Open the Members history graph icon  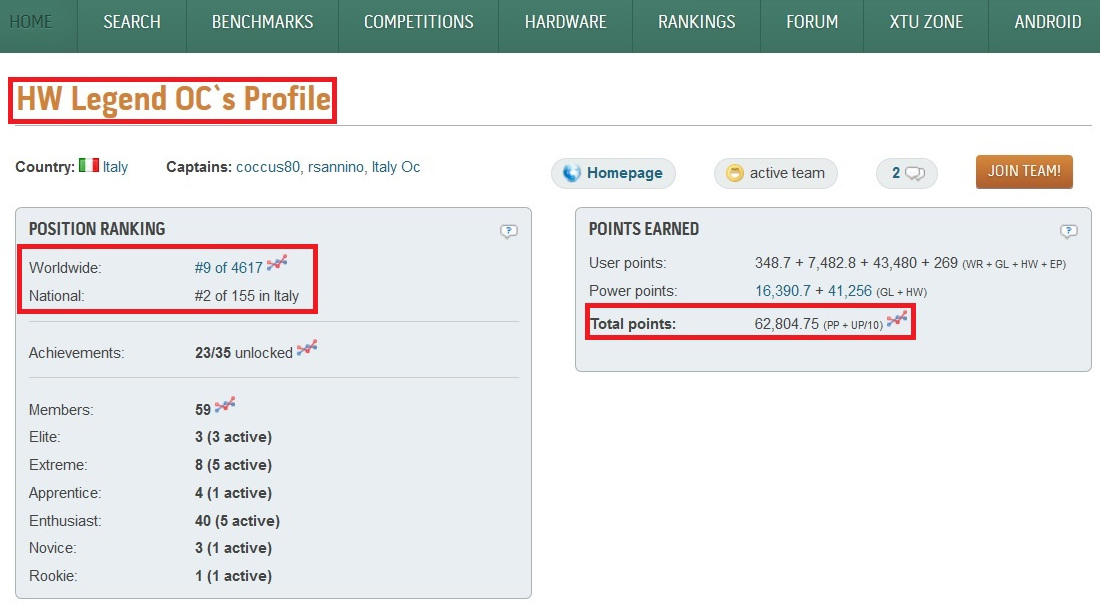coord(224,405)
